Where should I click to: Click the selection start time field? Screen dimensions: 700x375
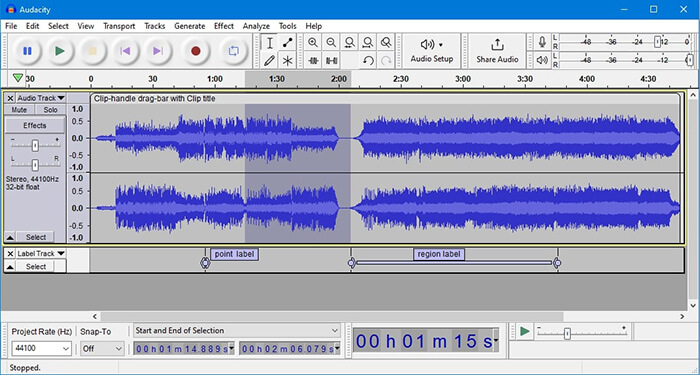point(184,349)
